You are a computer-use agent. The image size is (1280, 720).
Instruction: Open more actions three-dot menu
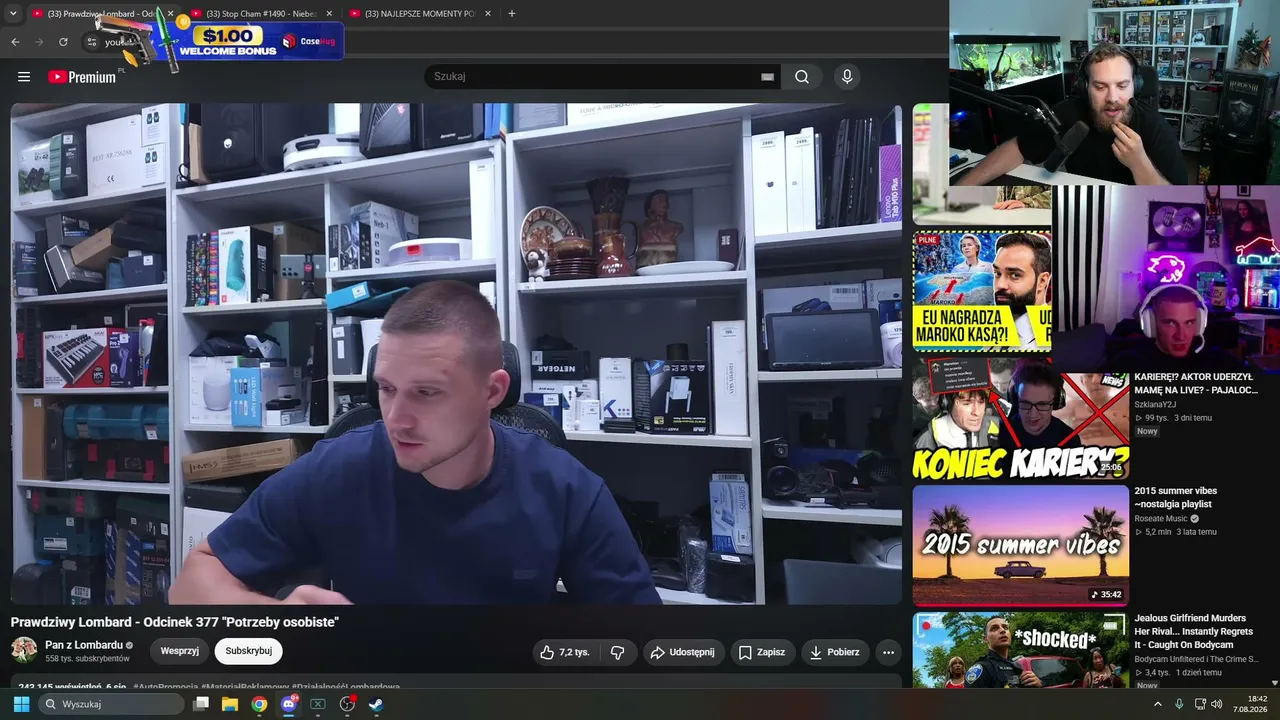[888, 652]
